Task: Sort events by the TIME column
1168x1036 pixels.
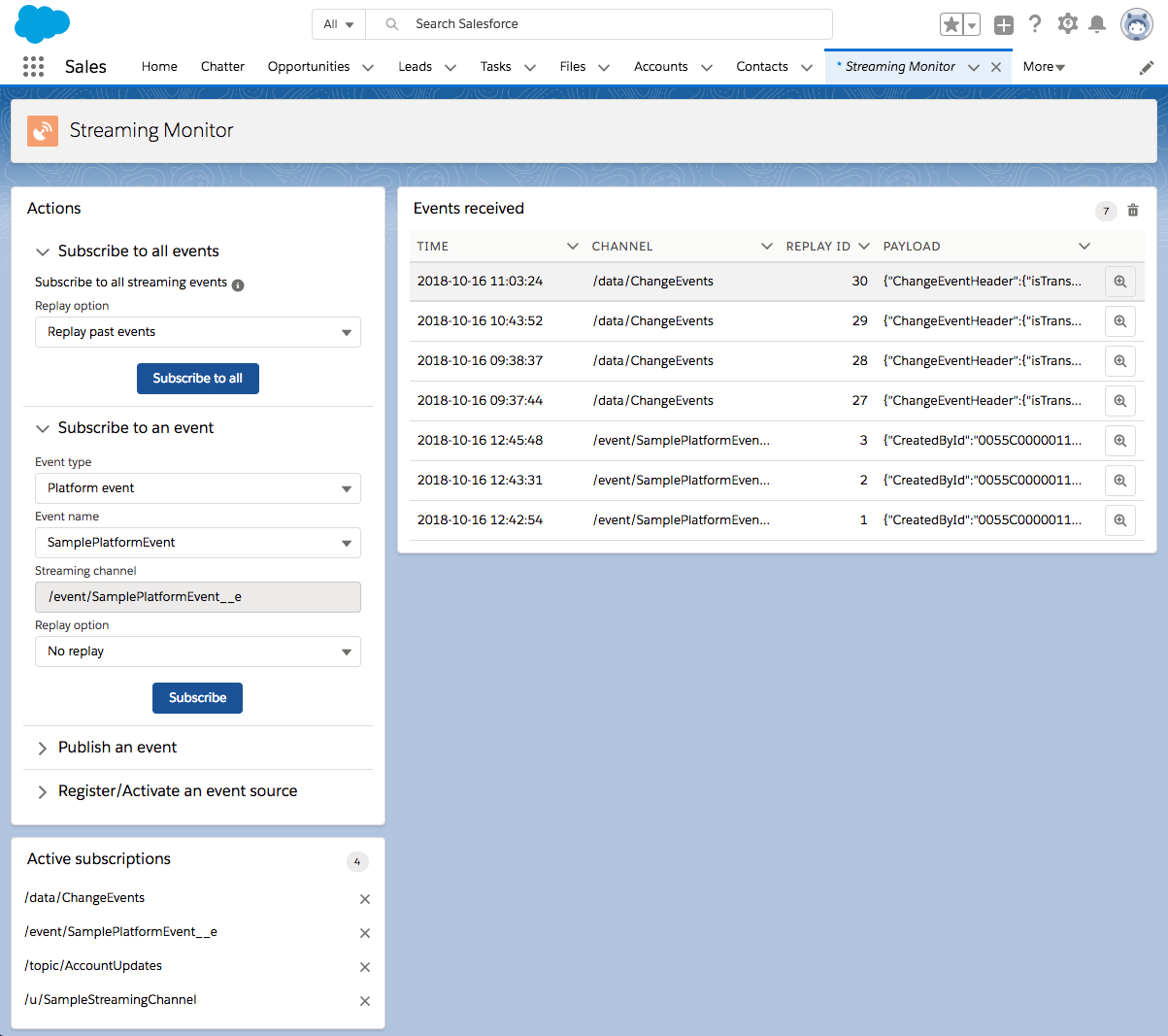Action: click(433, 247)
